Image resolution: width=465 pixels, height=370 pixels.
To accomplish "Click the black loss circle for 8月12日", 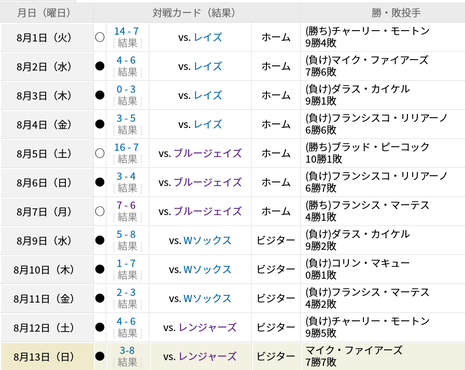I will 100,327.
